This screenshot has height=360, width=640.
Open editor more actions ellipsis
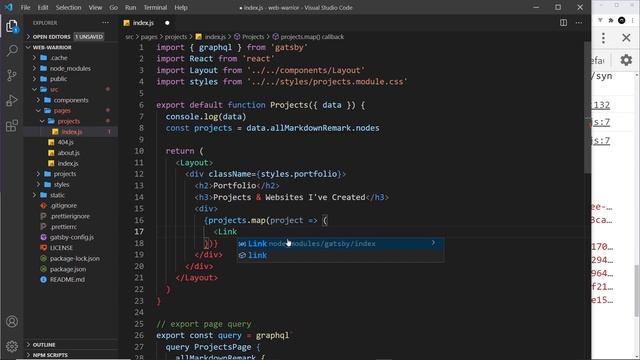pyautogui.click(x=579, y=23)
